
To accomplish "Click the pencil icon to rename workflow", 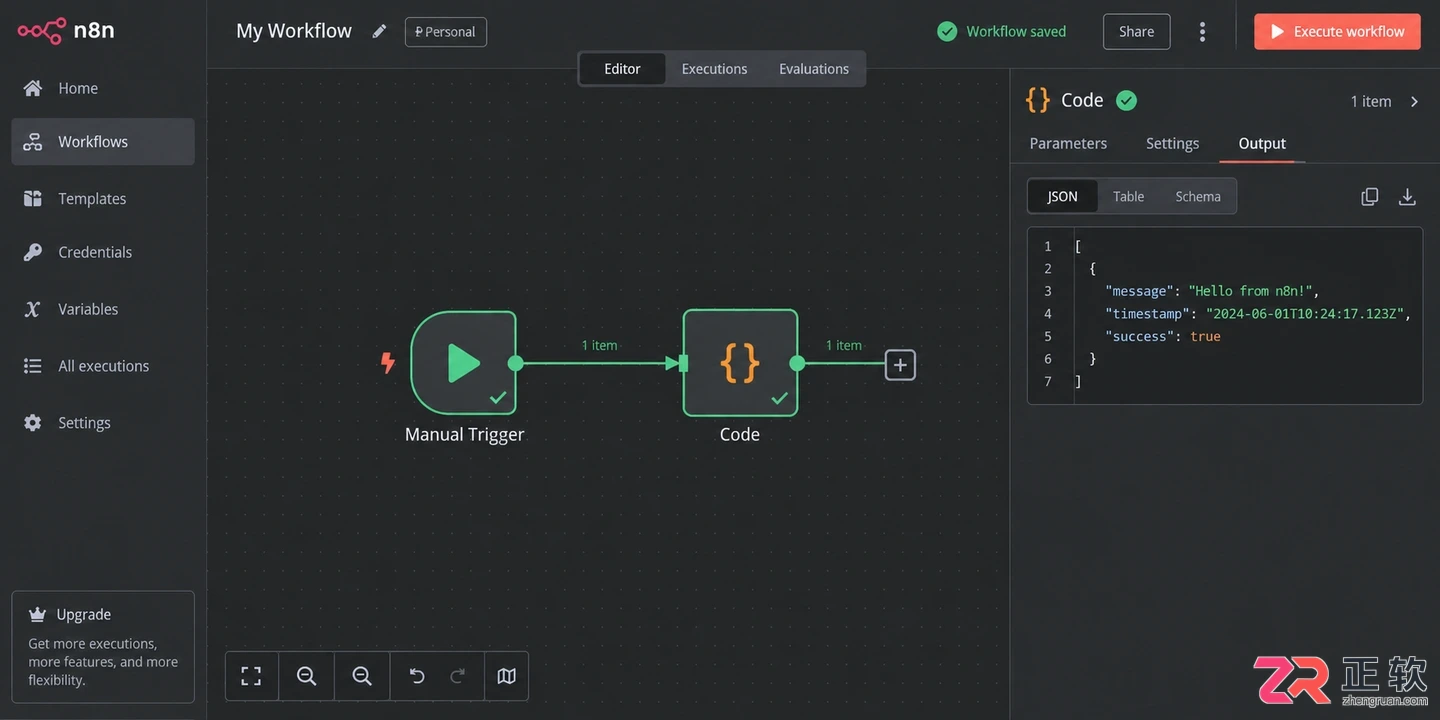I will coord(379,31).
